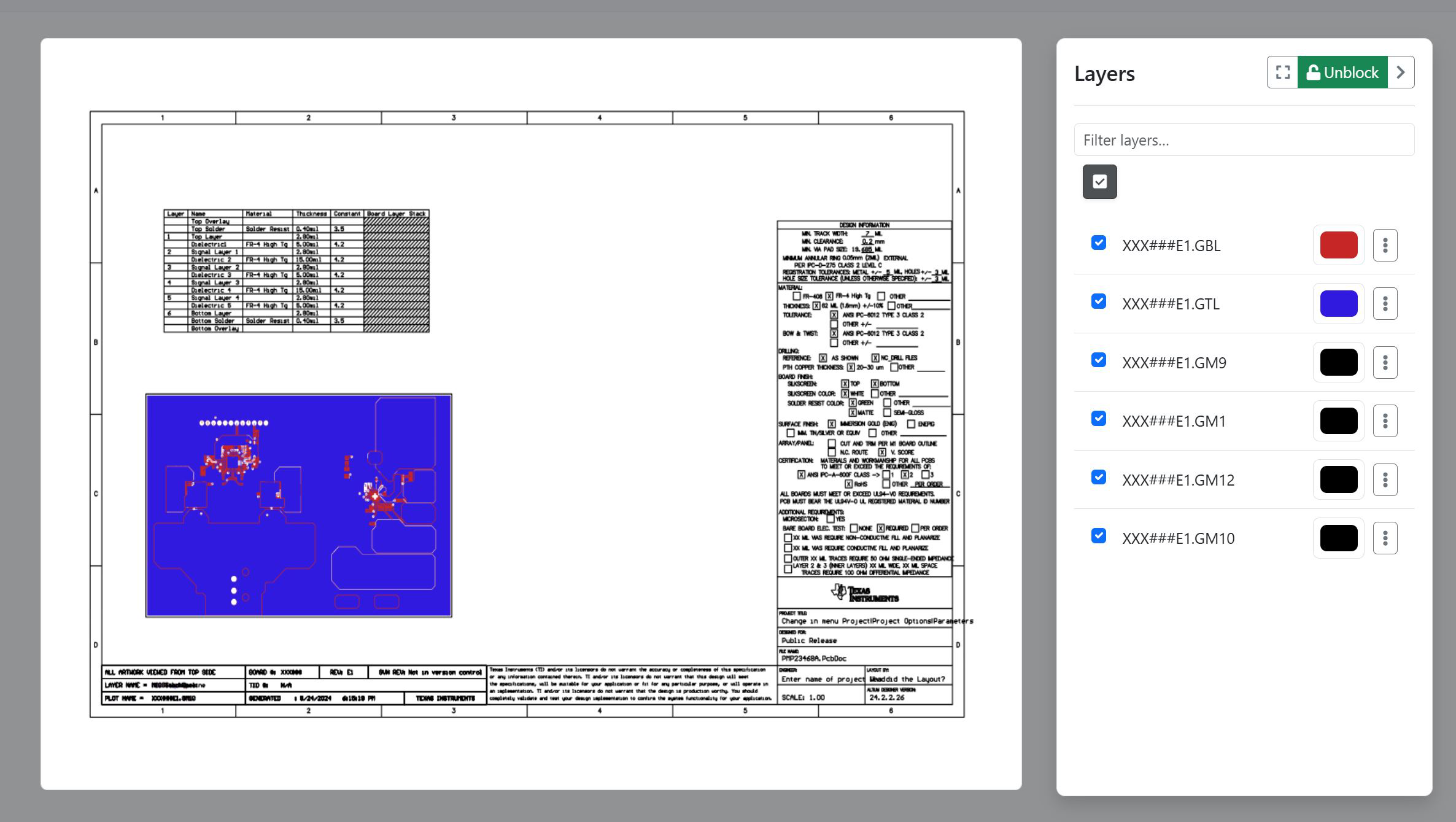Viewport: 1456px width, 822px height.
Task: Select the XXX###E1.GM12 layer name
Action: click(1178, 480)
